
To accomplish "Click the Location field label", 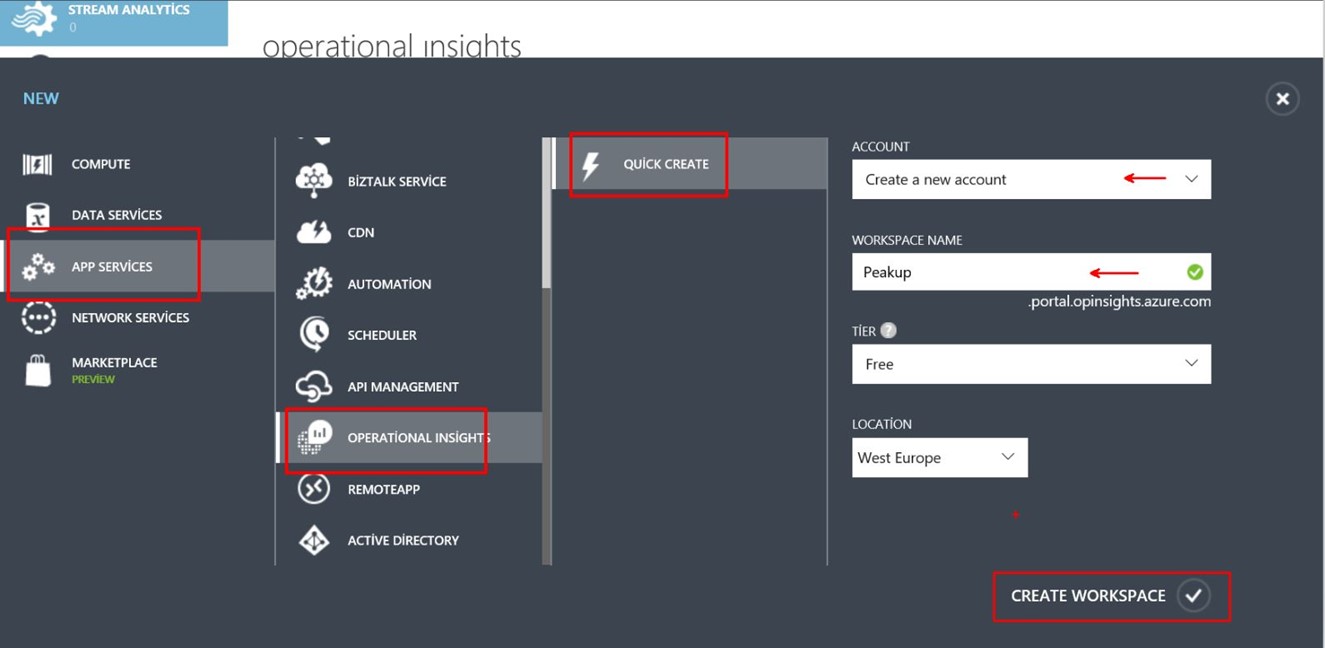I will [882, 424].
